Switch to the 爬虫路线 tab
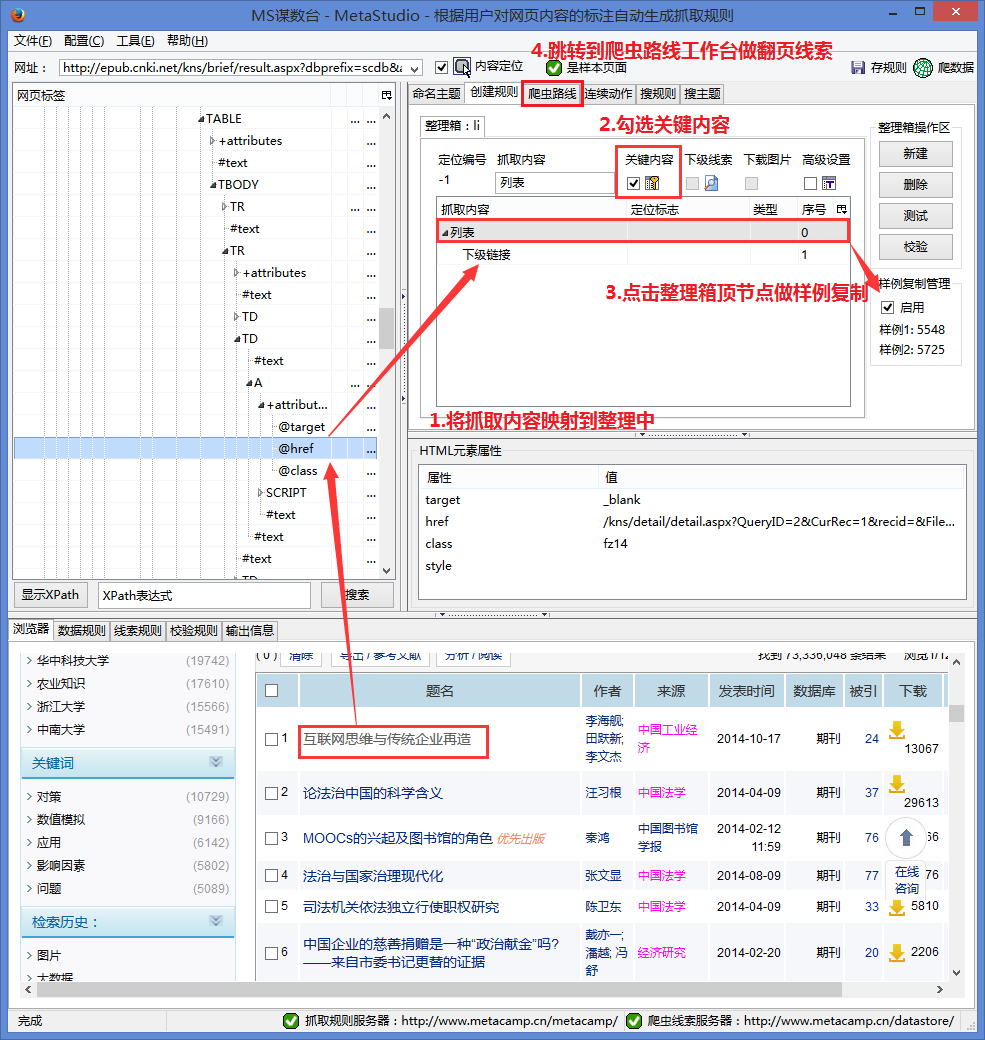The height and width of the screenshot is (1040, 985). coord(552,94)
